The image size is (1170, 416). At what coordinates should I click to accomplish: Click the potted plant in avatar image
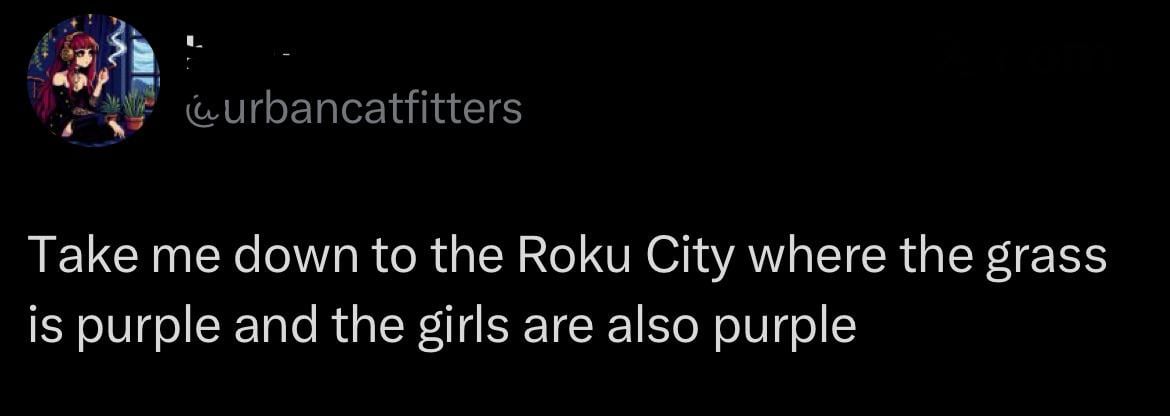132,110
